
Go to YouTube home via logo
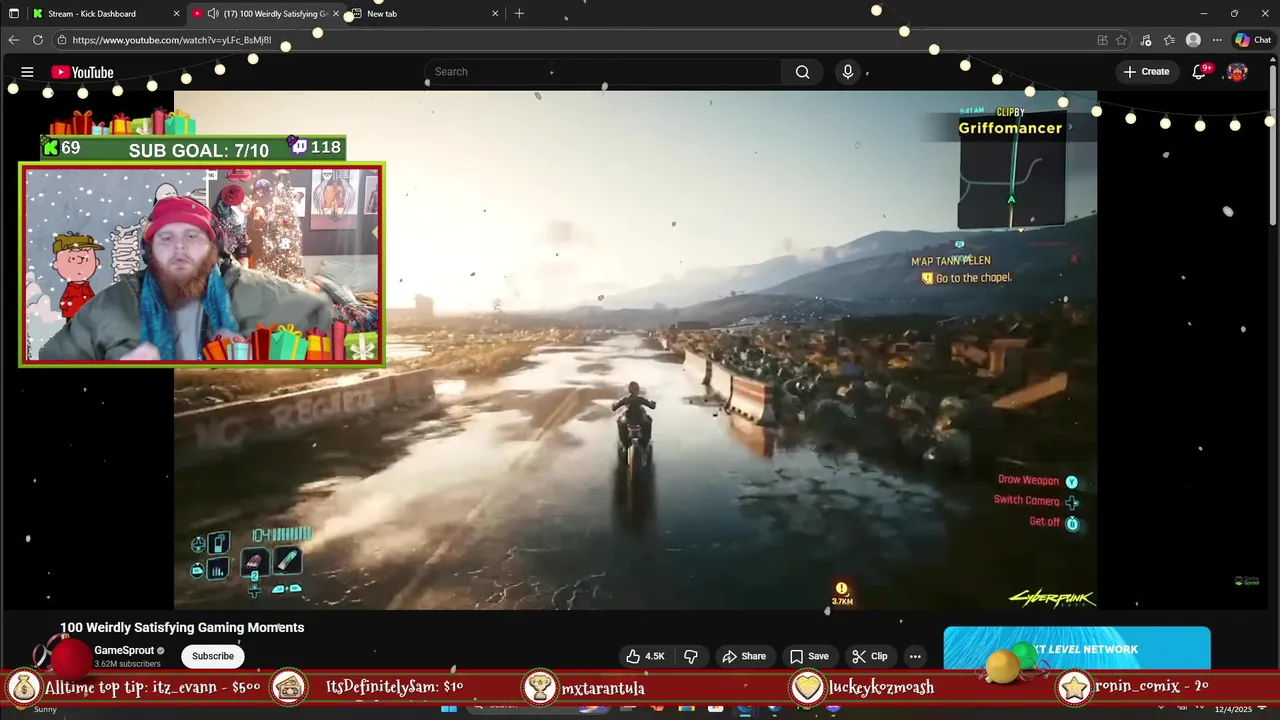point(82,72)
